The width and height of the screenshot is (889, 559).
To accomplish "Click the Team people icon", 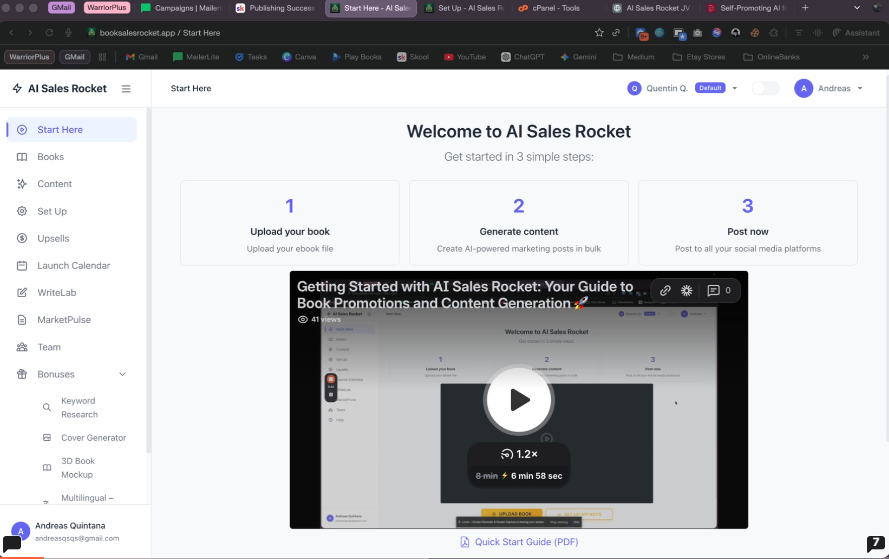I will [x=22, y=347].
